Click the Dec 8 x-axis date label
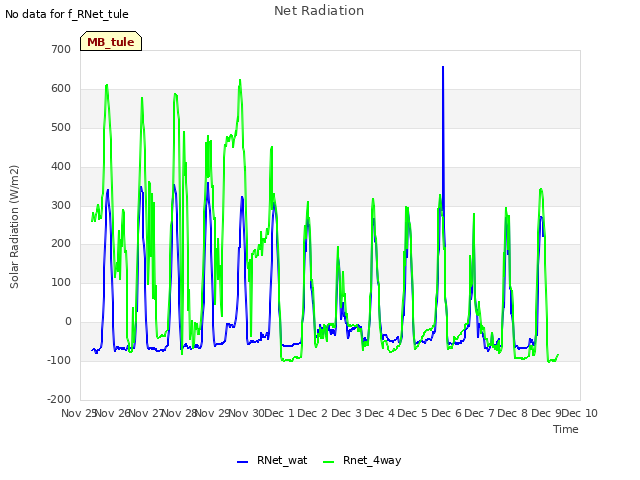The height and width of the screenshot is (480, 640). click(513, 413)
